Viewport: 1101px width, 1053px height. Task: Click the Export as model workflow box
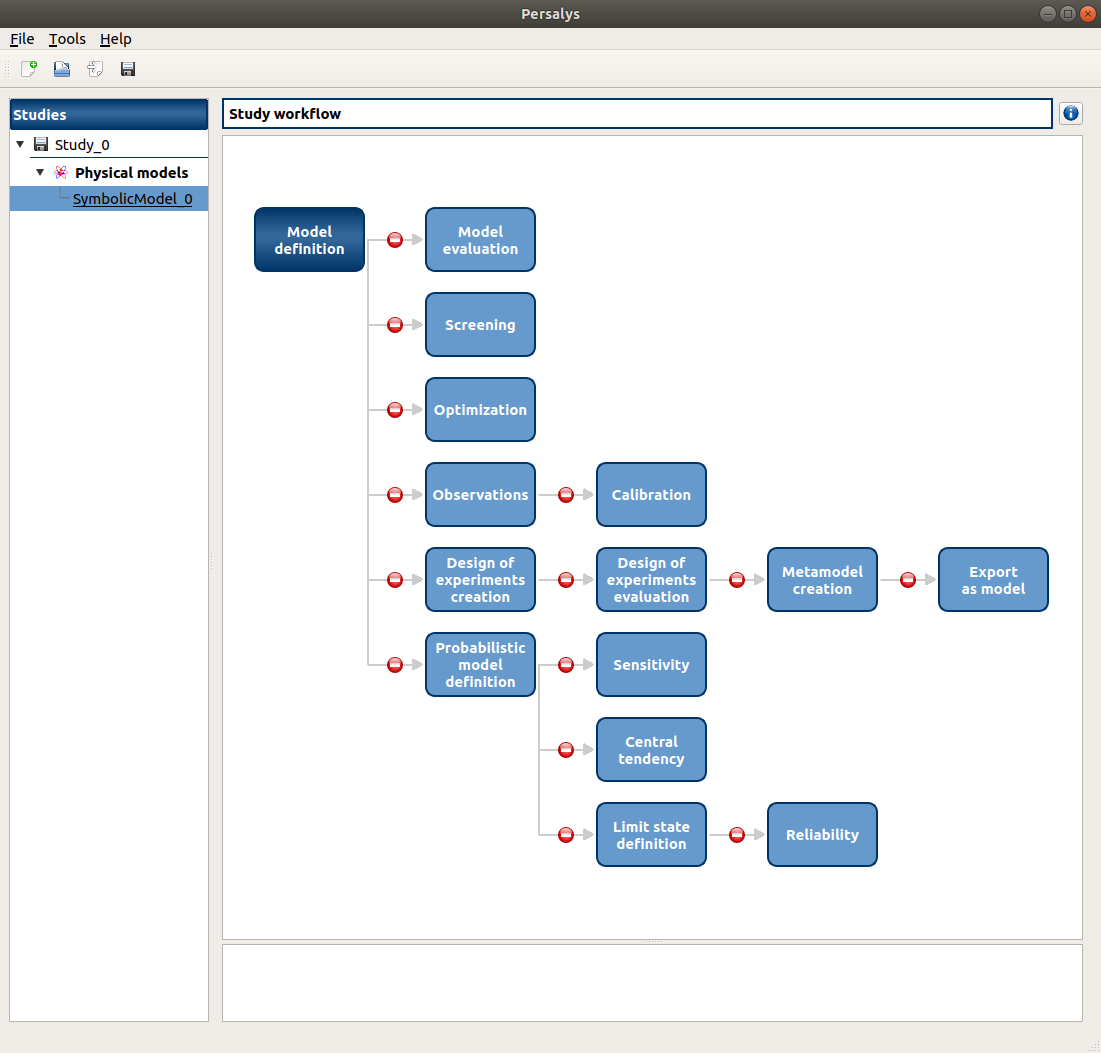[993, 579]
